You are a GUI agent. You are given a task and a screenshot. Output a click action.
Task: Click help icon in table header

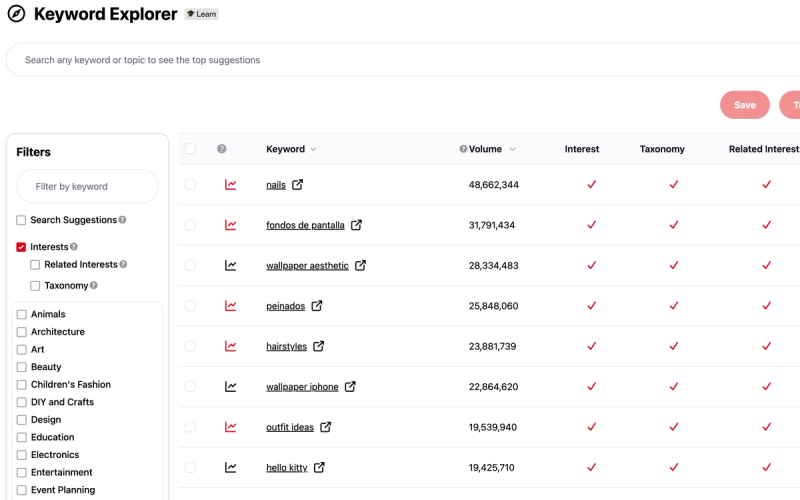point(221,149)
